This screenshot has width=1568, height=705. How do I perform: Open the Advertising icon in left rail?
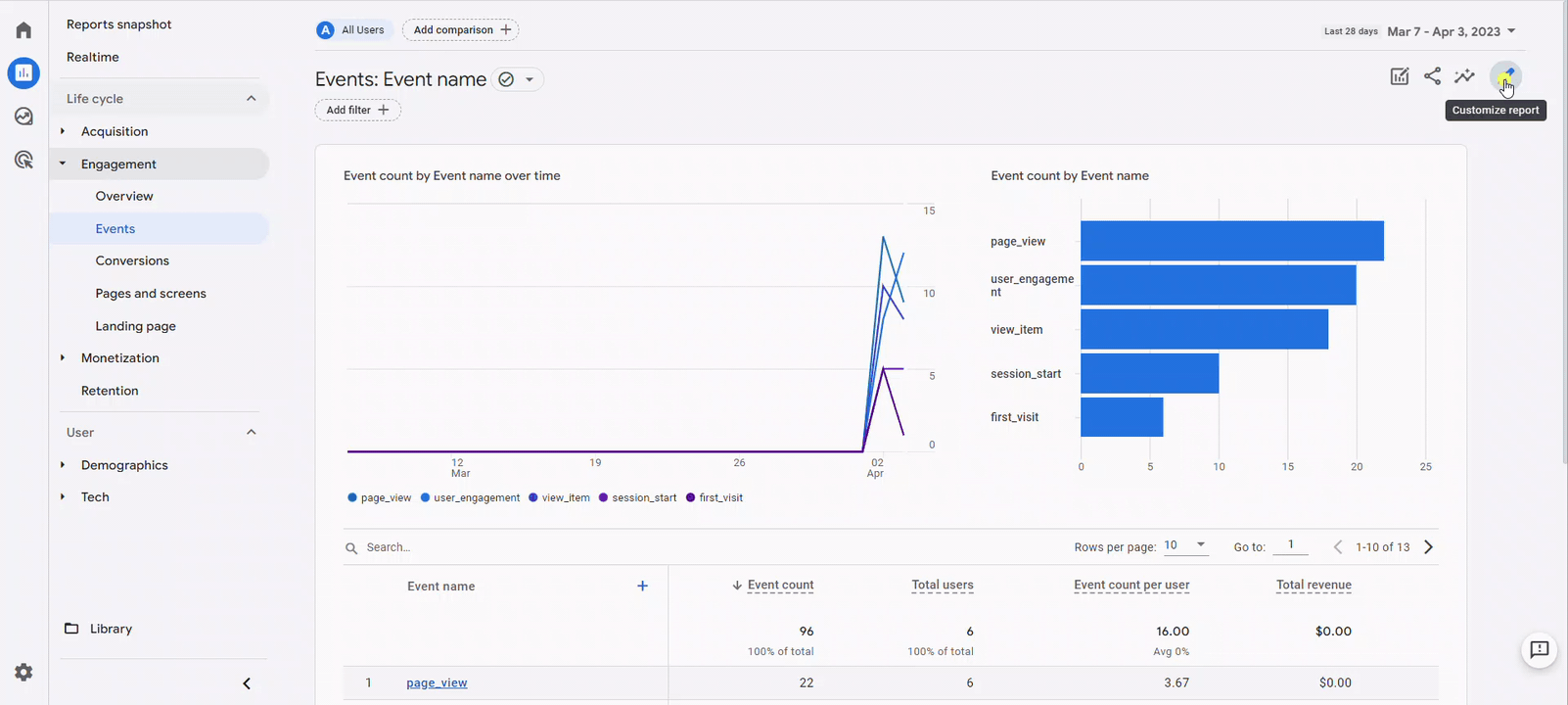coord(23,160)
